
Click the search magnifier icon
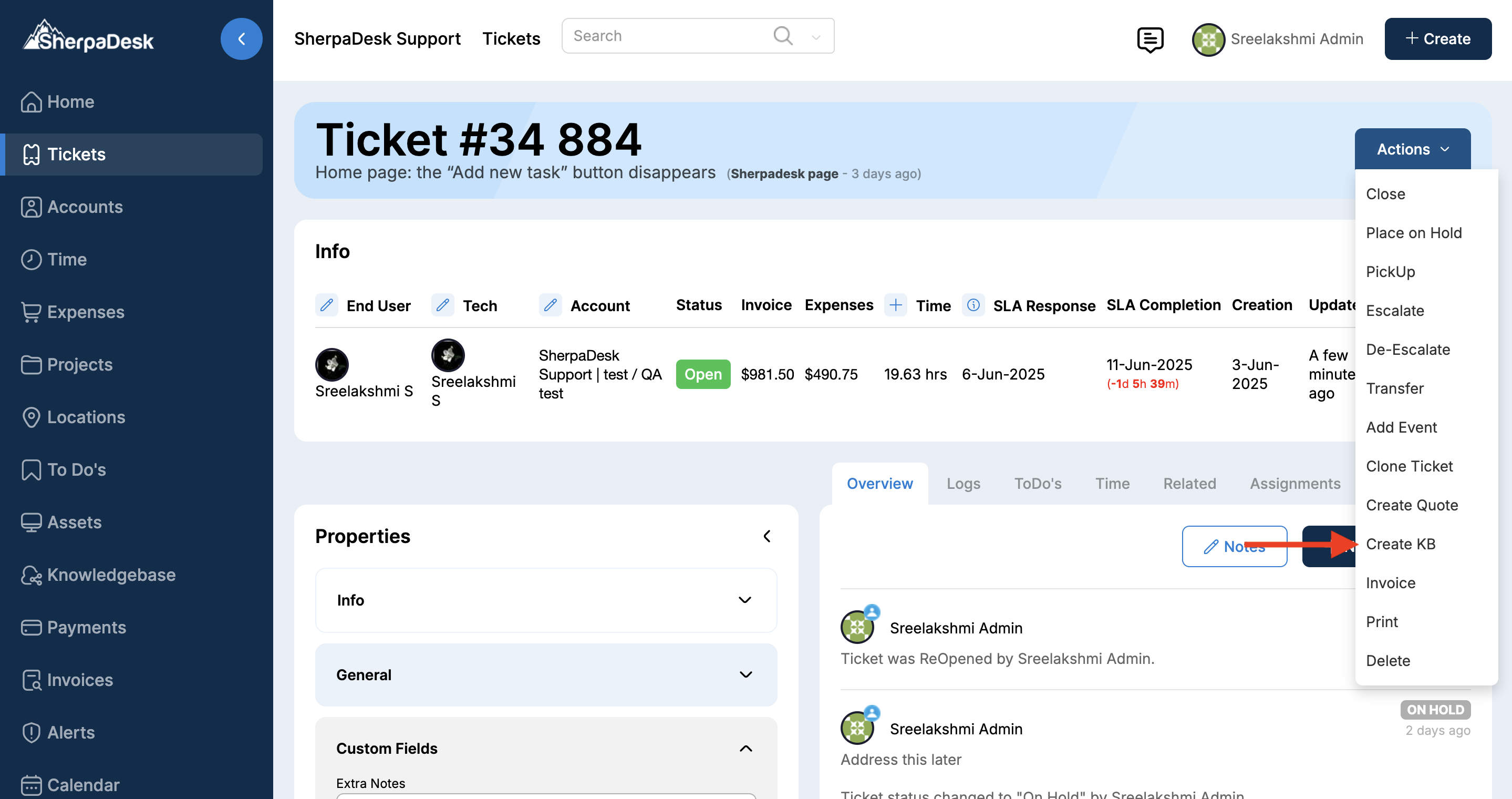[x=782, y=36]
